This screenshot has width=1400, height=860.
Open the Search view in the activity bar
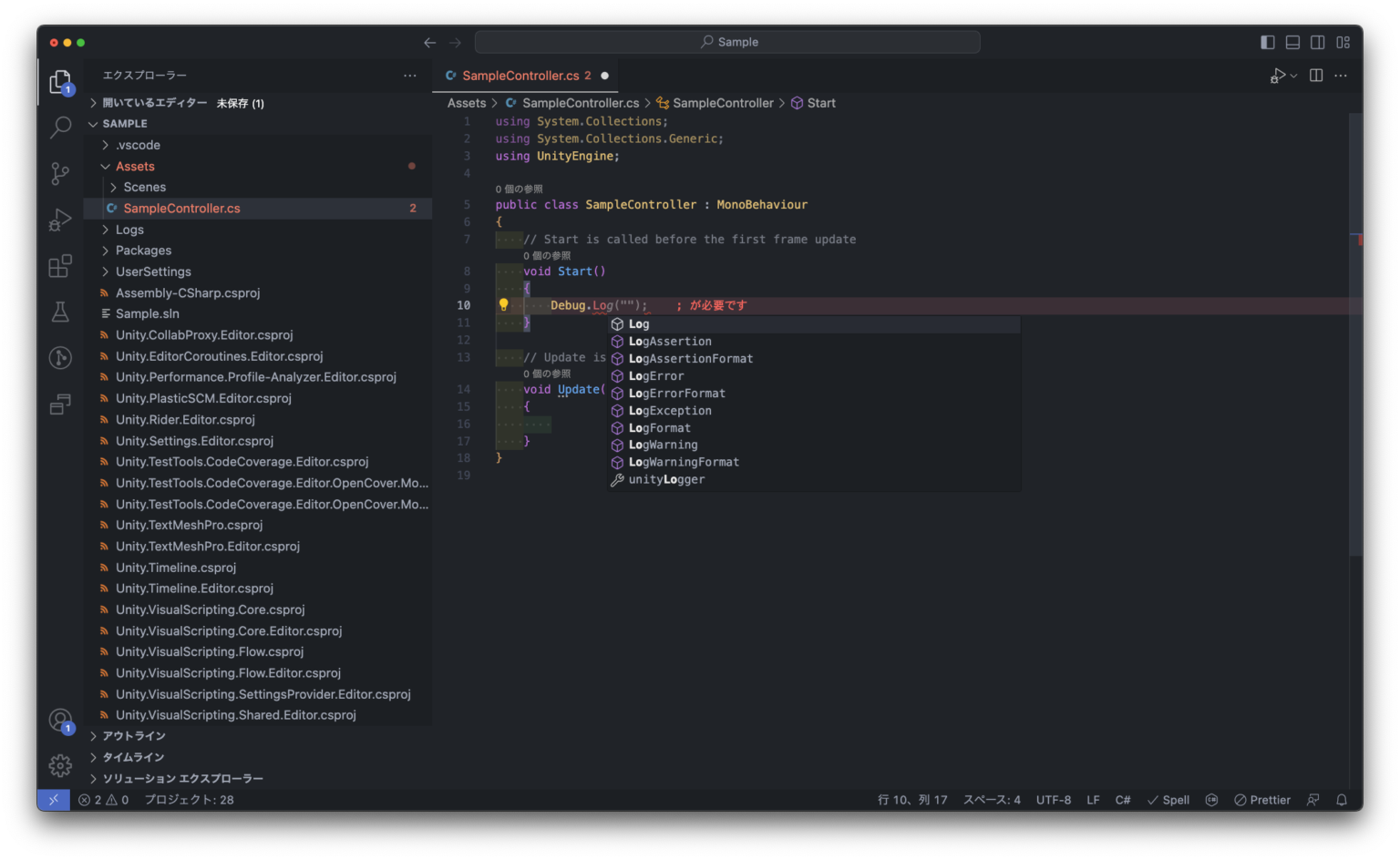[x=60, y=128]
